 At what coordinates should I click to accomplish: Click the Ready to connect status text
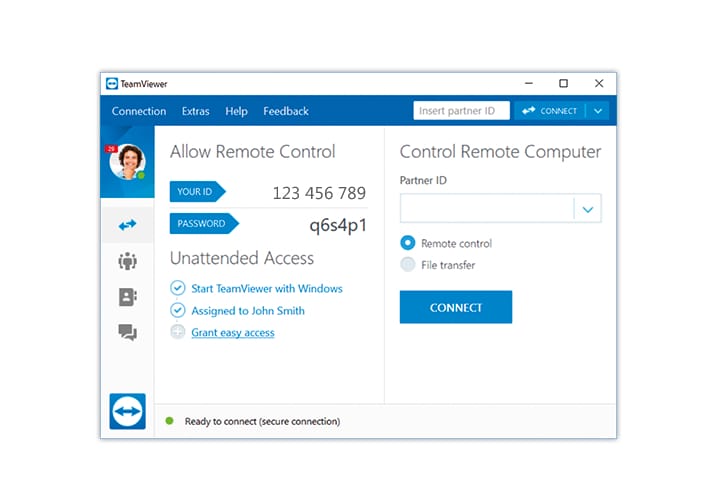coord(262,421)
